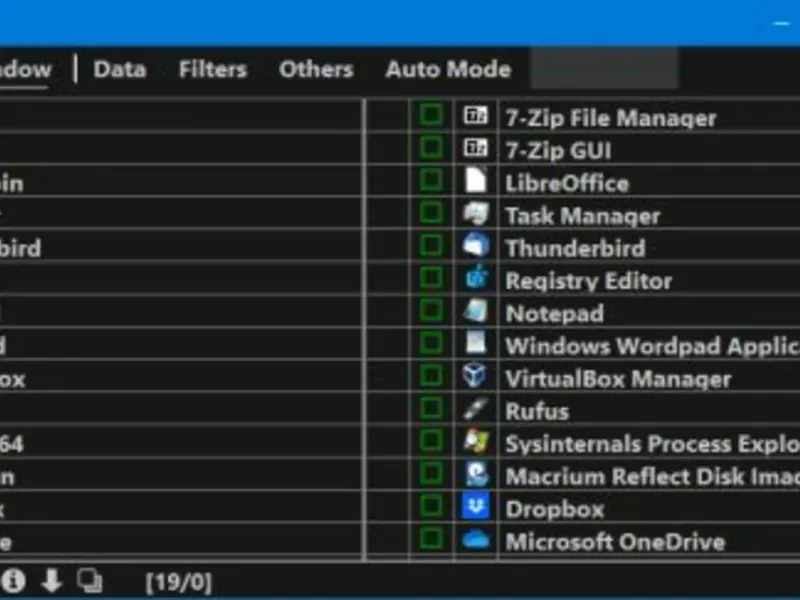This screenshot has height=600, width=800.
Task: Select the left list row ending in '64'
Action: 181,441
